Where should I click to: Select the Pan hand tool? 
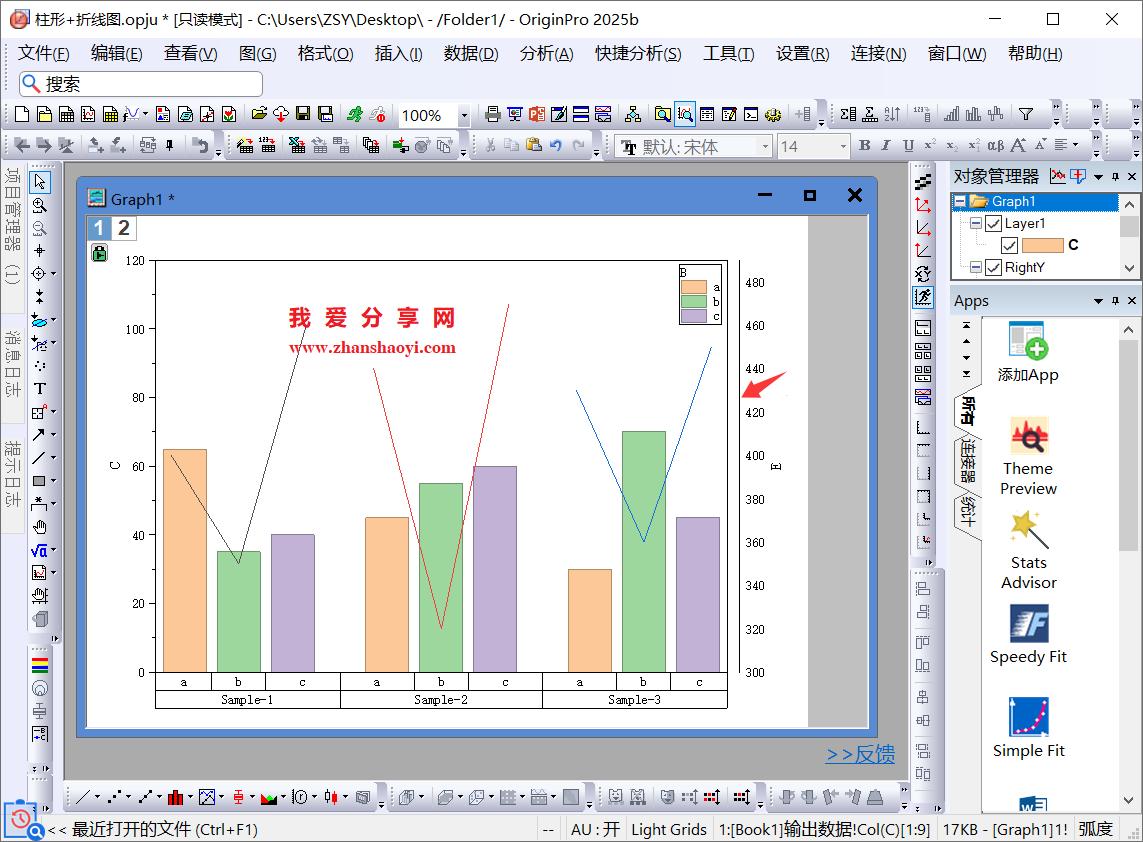[x=40, y=527]
